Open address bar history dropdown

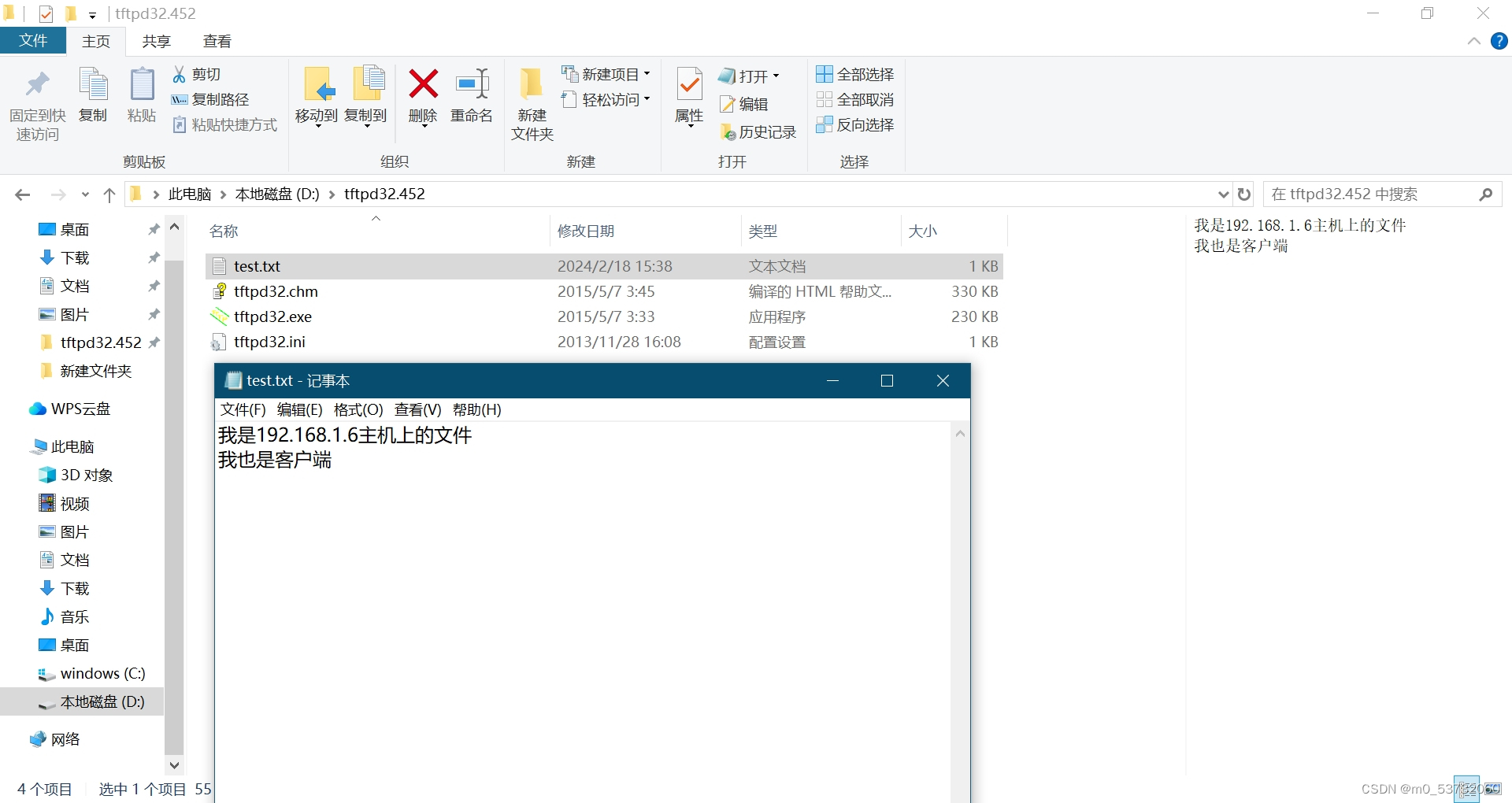pos(1223,194)
